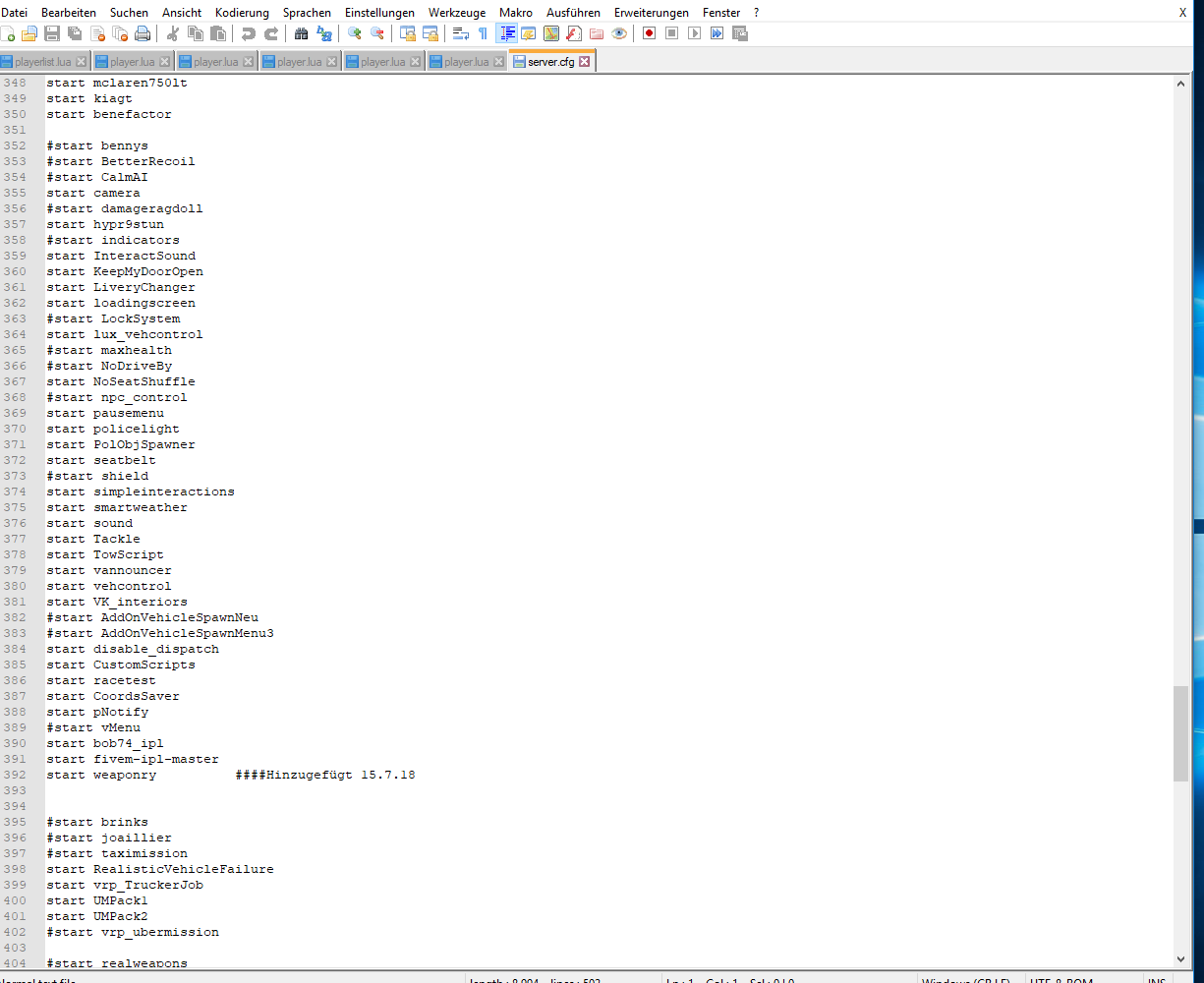1204x983 pixels.
Task: Open the Fenster menu
Action: (x=721, y=13)
